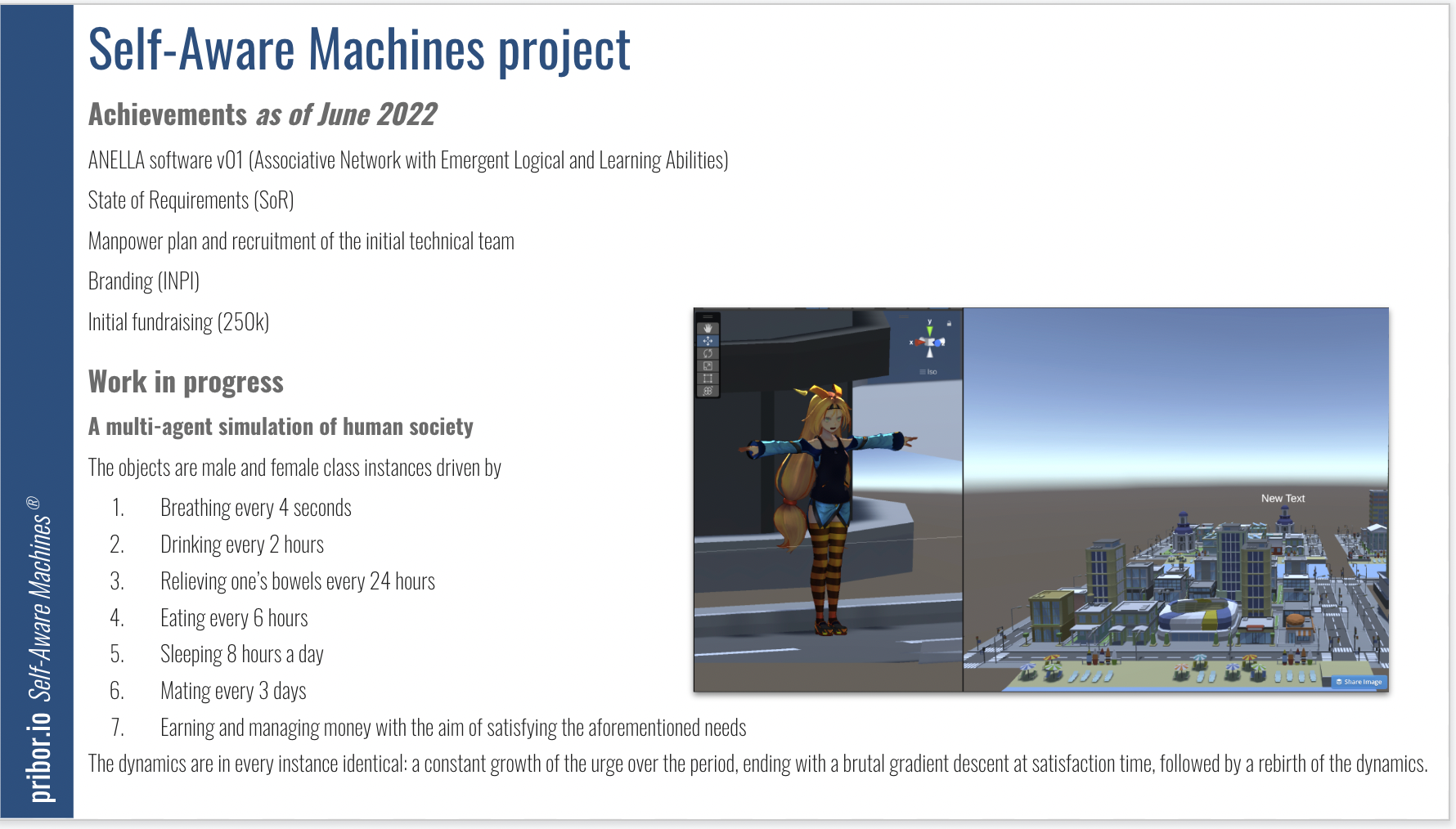Click 'Drinking every 2 hours' list item
Screen dimensions: 1456x829
point(242,544)
